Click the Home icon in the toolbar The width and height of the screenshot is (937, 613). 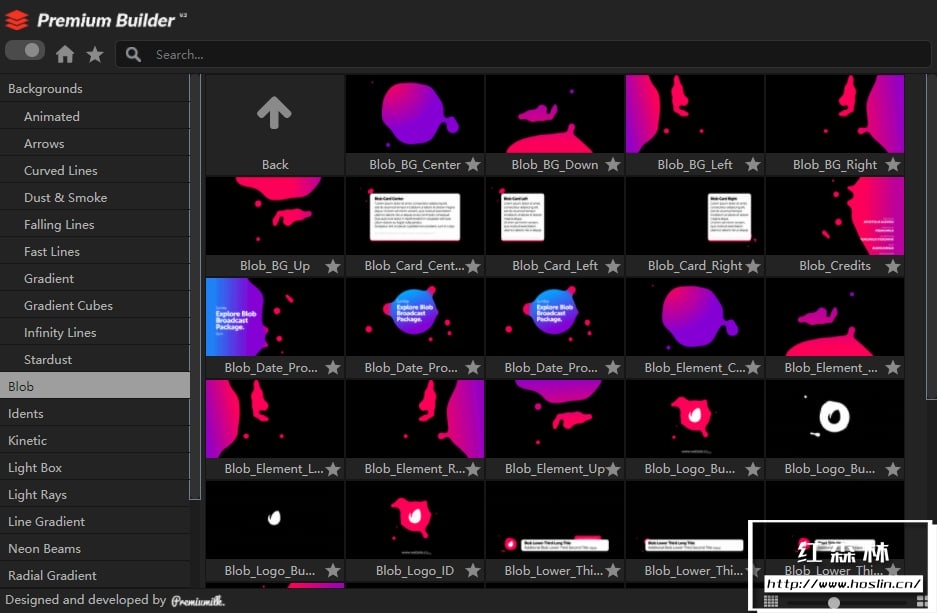point(65,55)
